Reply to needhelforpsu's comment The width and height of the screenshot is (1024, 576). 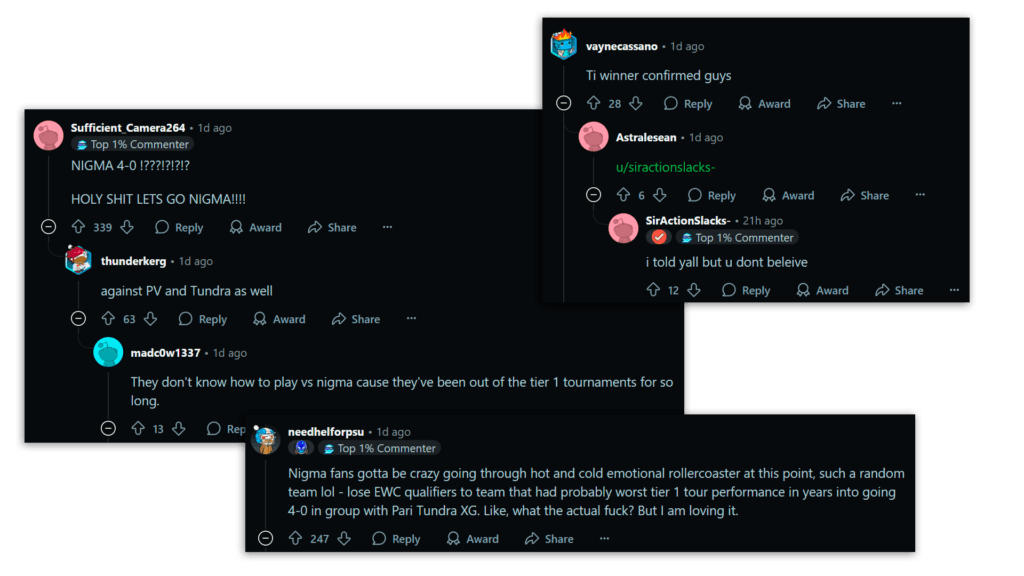tap(395, 538)
